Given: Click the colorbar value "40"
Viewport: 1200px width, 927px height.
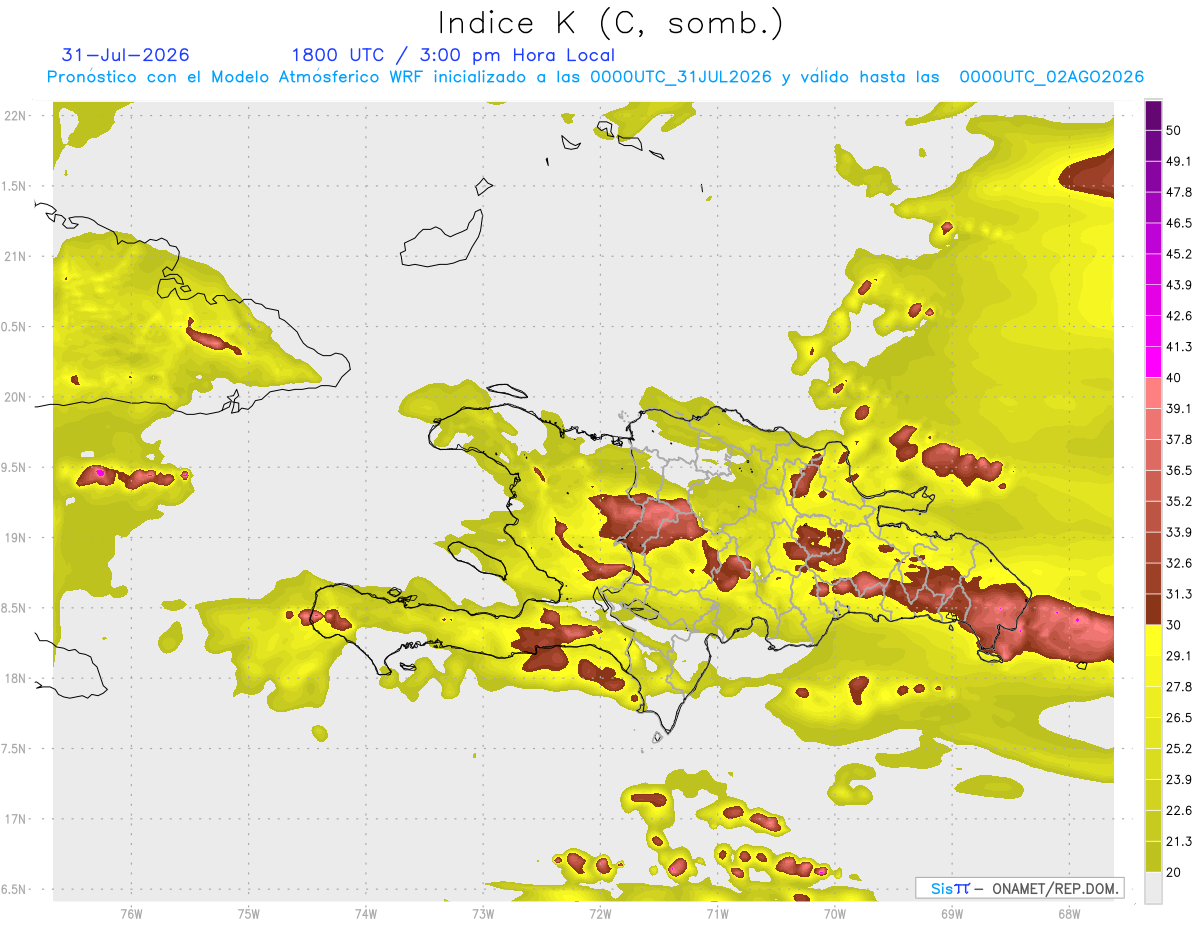Looking at the screenshot, I should [1174, 378].
